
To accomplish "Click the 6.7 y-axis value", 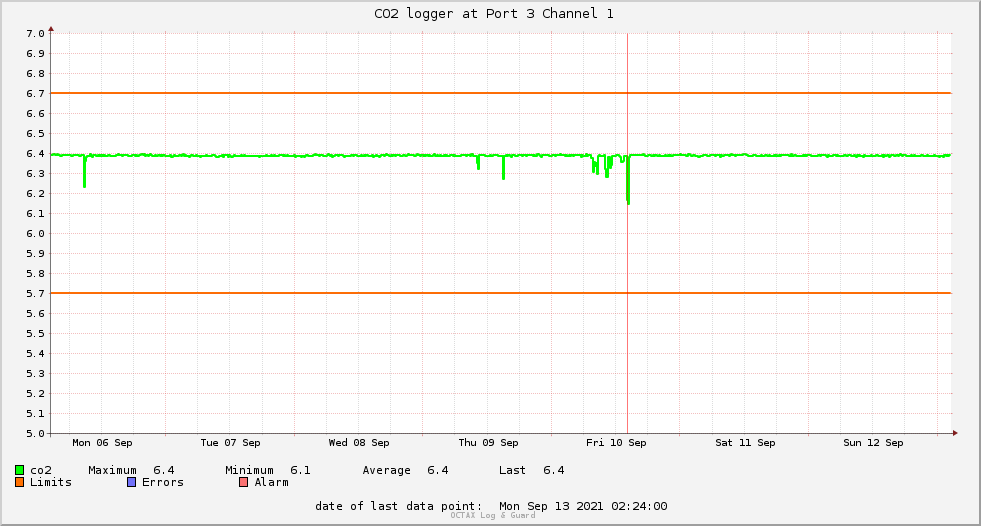I will pos(35,94).
